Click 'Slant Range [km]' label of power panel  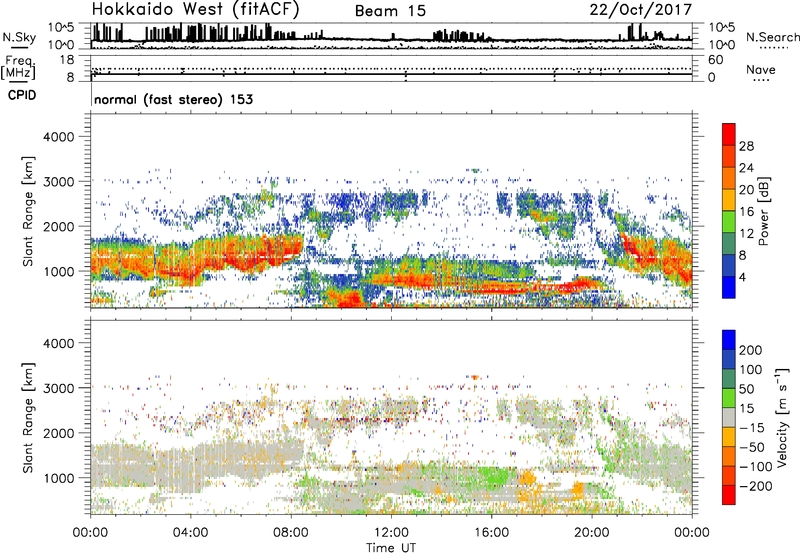click(28, 212)
